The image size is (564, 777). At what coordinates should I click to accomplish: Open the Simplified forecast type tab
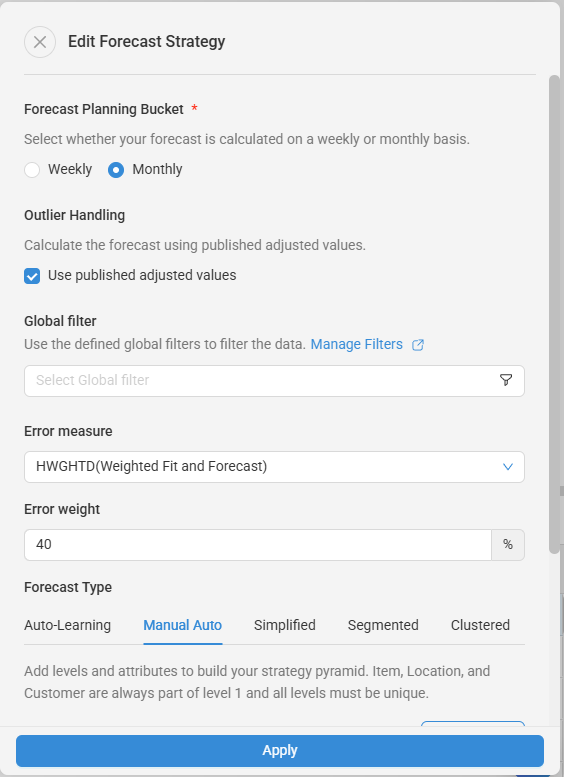tap(284, 625)
